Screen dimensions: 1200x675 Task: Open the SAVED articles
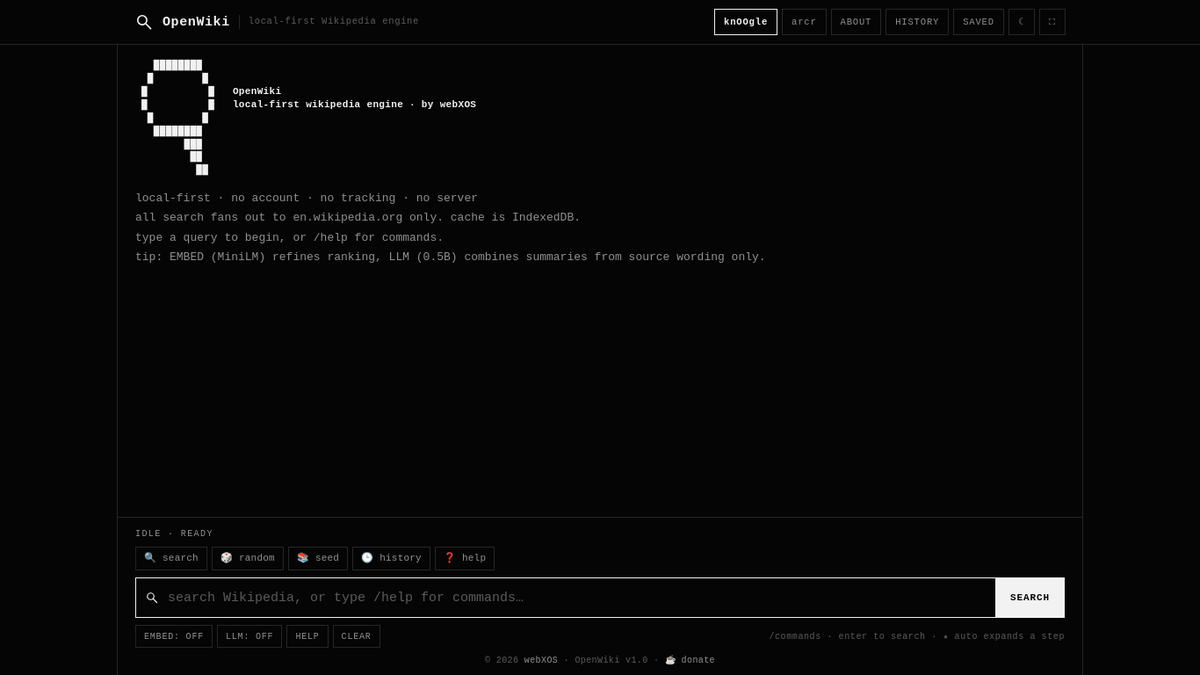978,22
